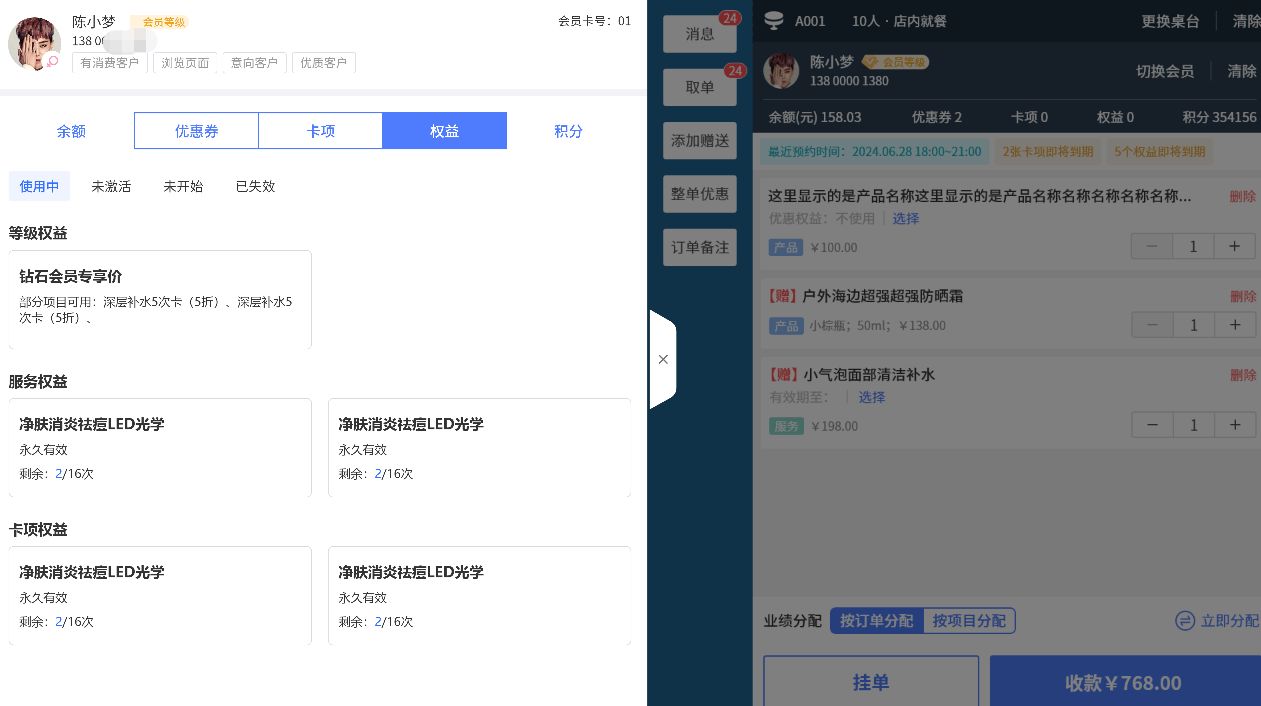Click the 取单 sidebar button
Viewport: 1261px width, 706px height.
coord(700,87)
